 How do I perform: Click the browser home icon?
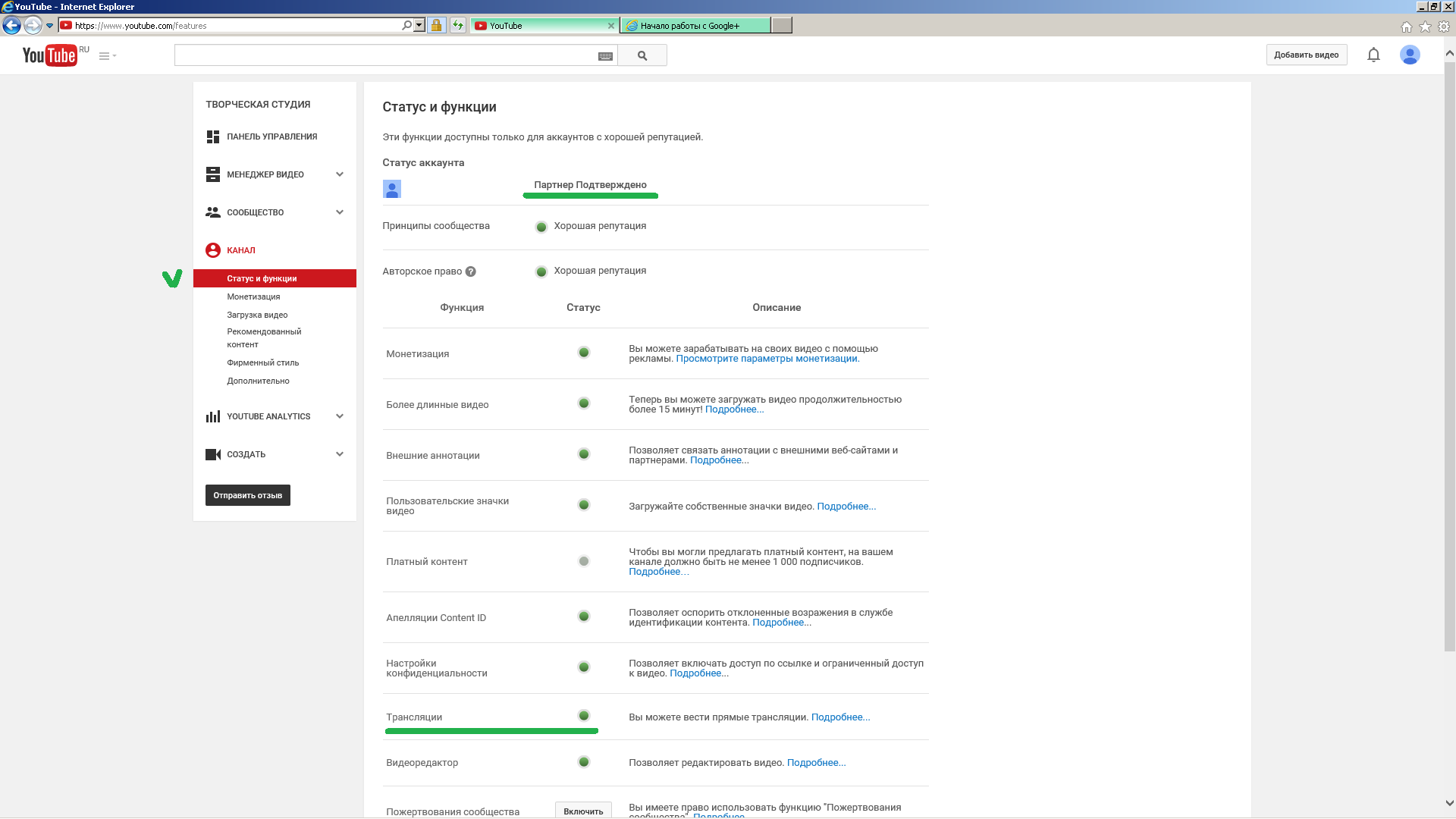point(1406,27)
